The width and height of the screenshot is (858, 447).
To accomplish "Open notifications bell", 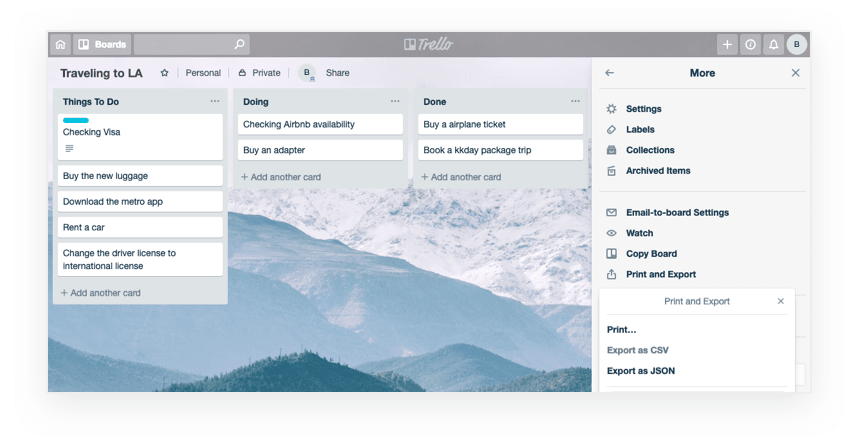I will 773,44.
